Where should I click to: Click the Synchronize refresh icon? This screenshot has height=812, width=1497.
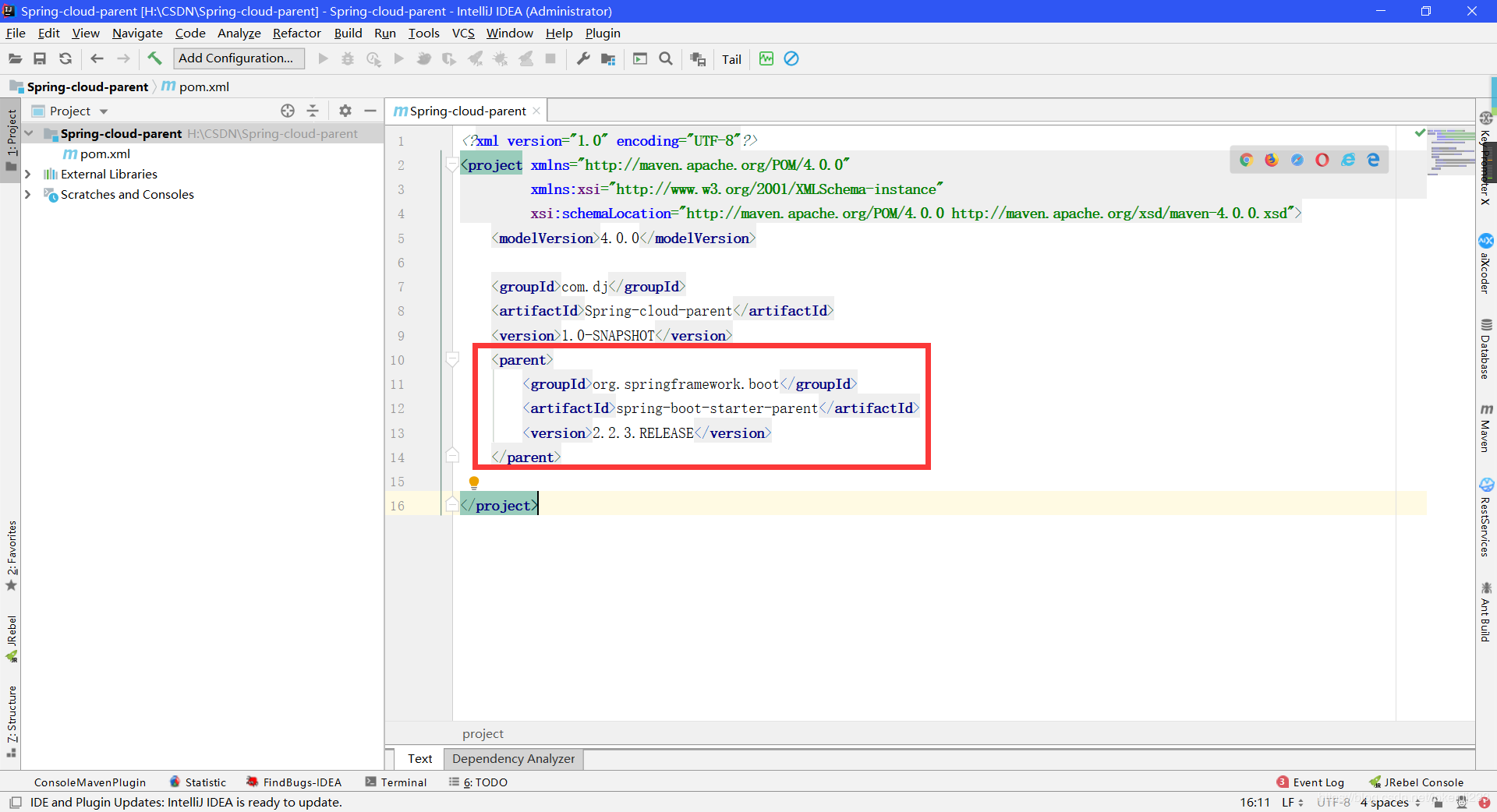pyautogui.click(x=65, y=58)
